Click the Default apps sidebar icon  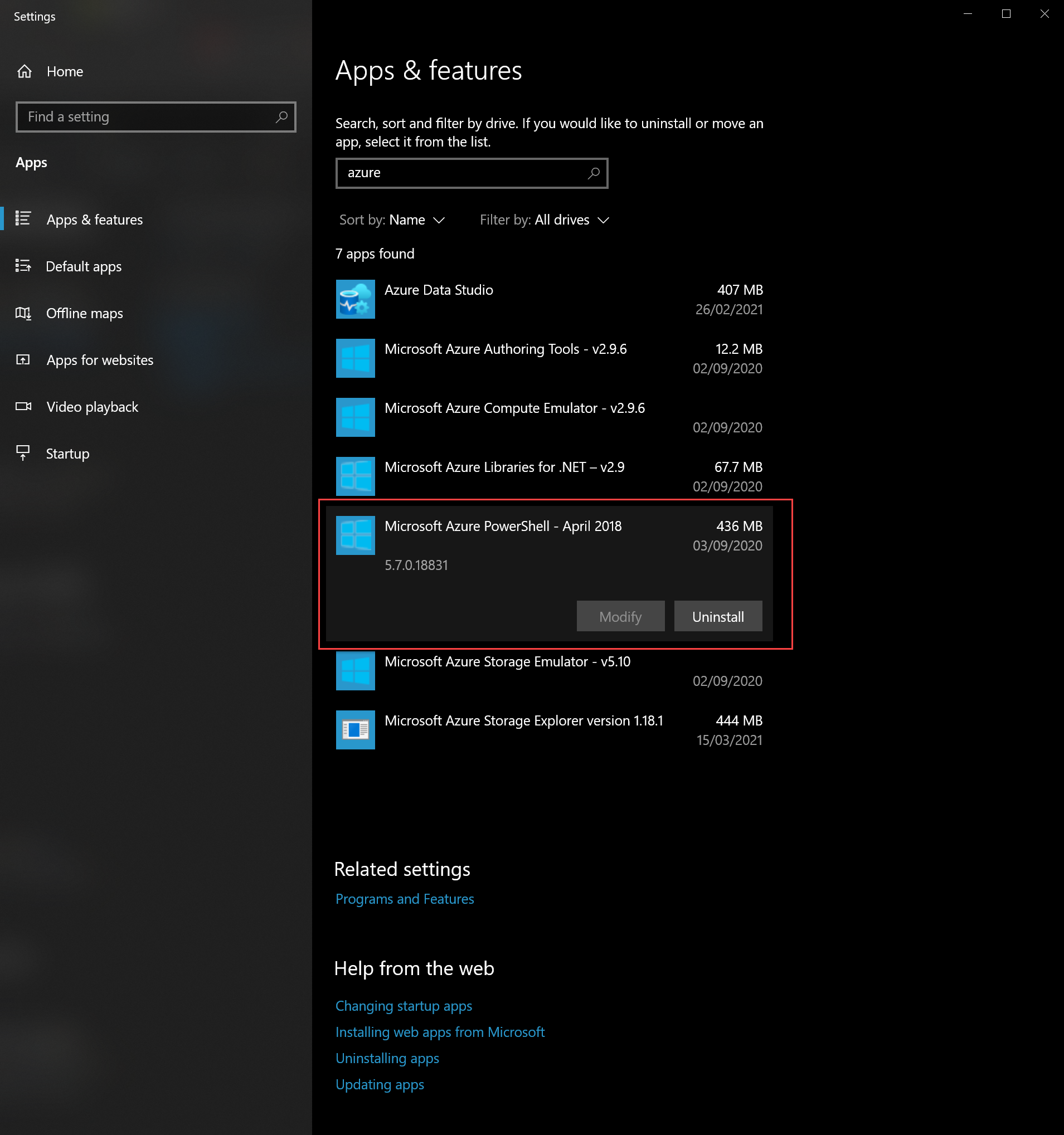point(23,265)
